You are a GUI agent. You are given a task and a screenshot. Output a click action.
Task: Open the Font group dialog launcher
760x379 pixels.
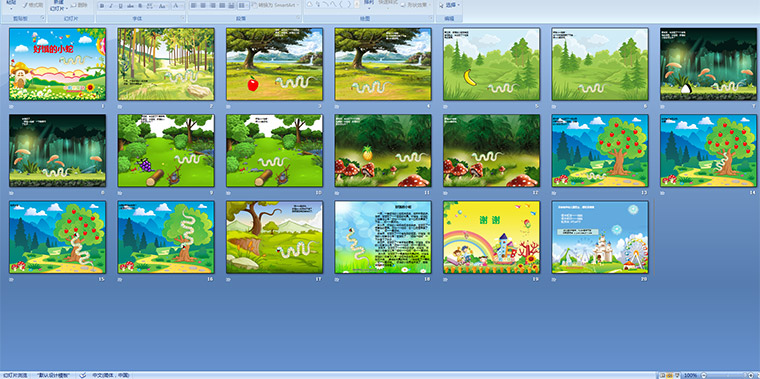point(183,18)
